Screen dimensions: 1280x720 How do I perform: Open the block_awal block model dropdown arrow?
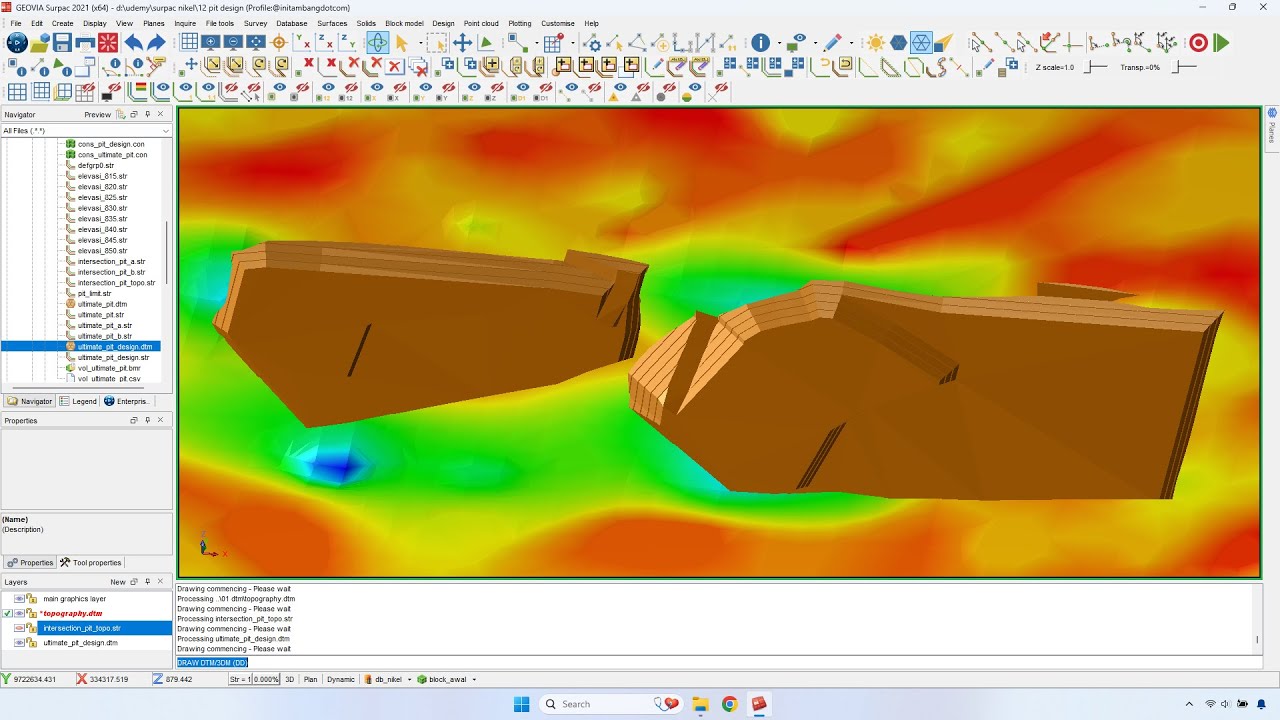[474, 680]
